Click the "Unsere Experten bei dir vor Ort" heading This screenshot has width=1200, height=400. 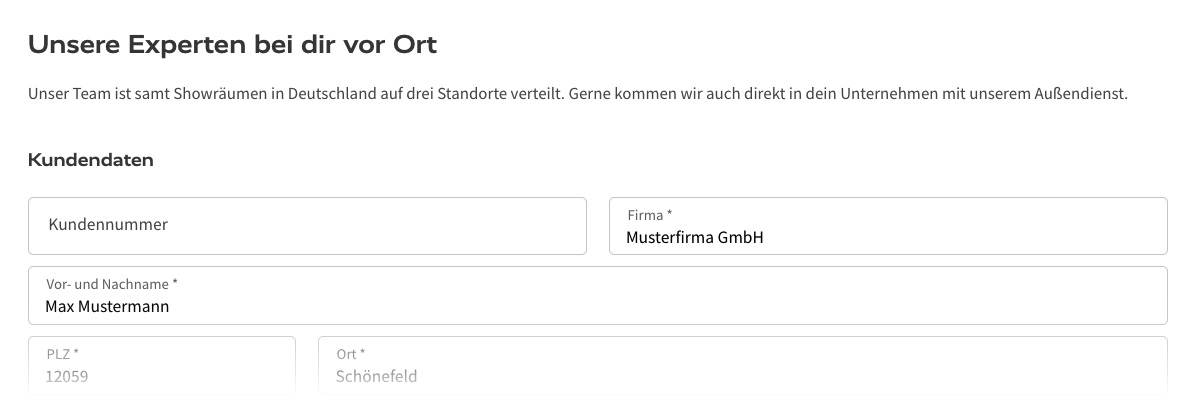tap(232, 45)
